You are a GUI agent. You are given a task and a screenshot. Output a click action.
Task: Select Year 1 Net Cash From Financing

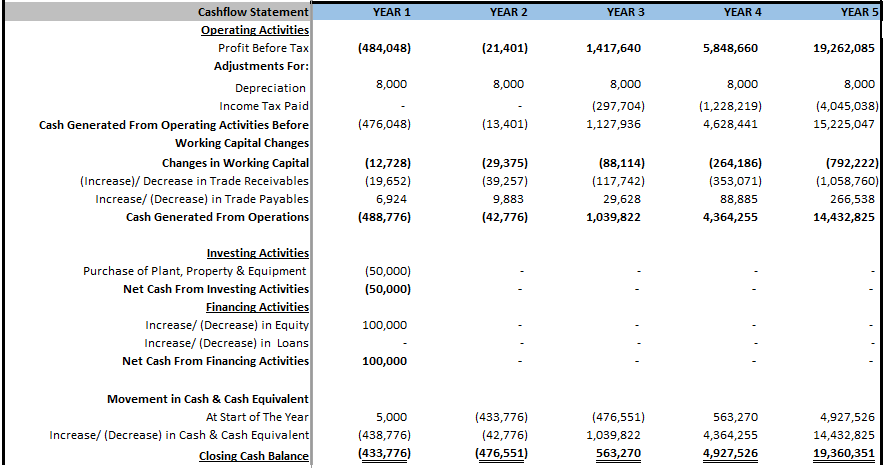[x=385, y=361]
